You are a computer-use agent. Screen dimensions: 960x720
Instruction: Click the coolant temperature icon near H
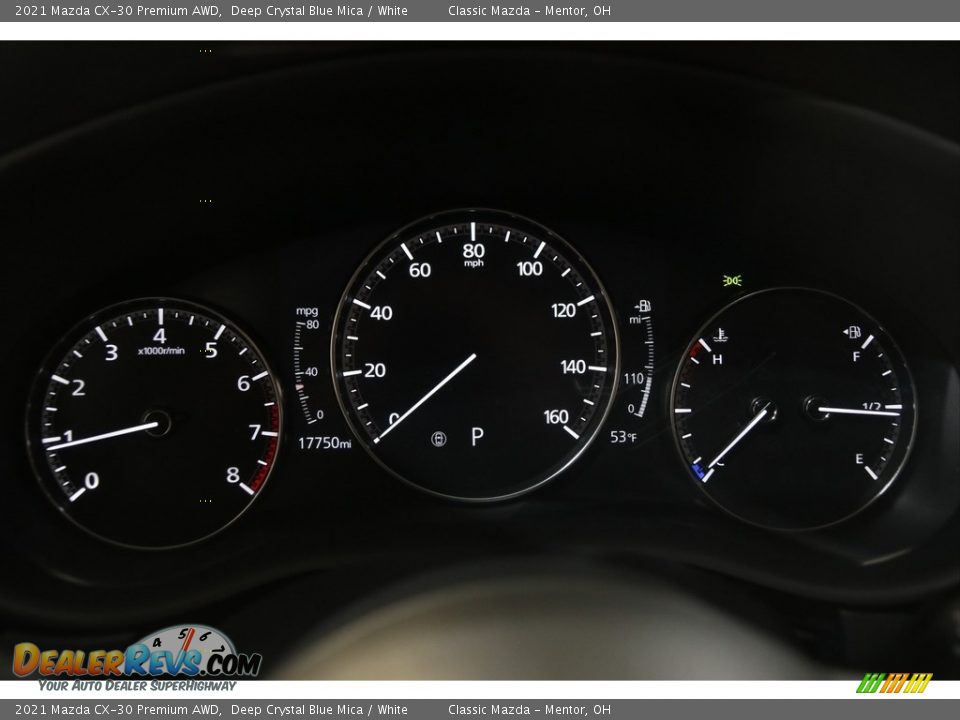pyautogui.click(x=718, y=337)
